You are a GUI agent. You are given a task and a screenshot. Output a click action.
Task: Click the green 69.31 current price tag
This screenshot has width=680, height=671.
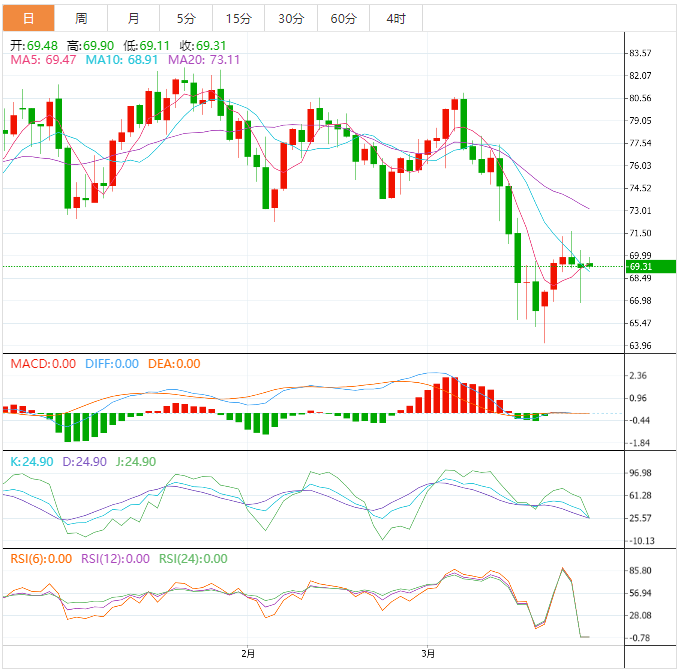[x=639, y=267]
